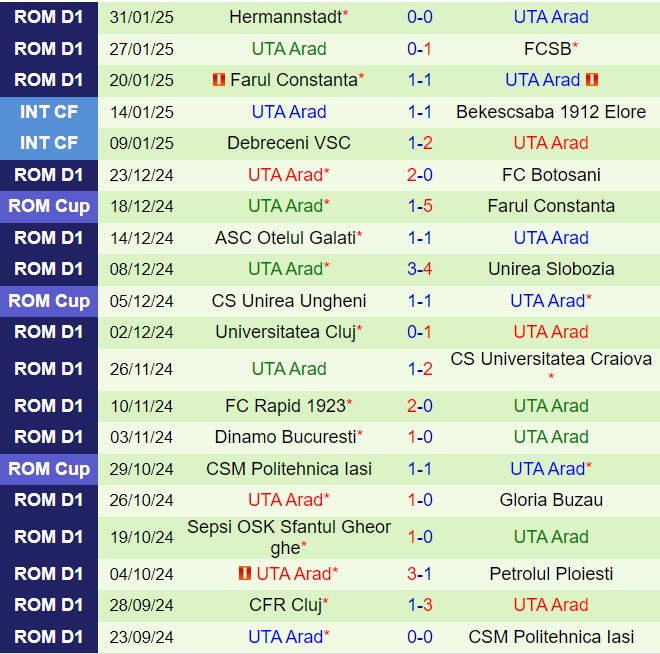Screen dimensions: 660x654
Task: Click red card icon beside Farul Constanta, 20/01/25 row
Action: (219, 80)
